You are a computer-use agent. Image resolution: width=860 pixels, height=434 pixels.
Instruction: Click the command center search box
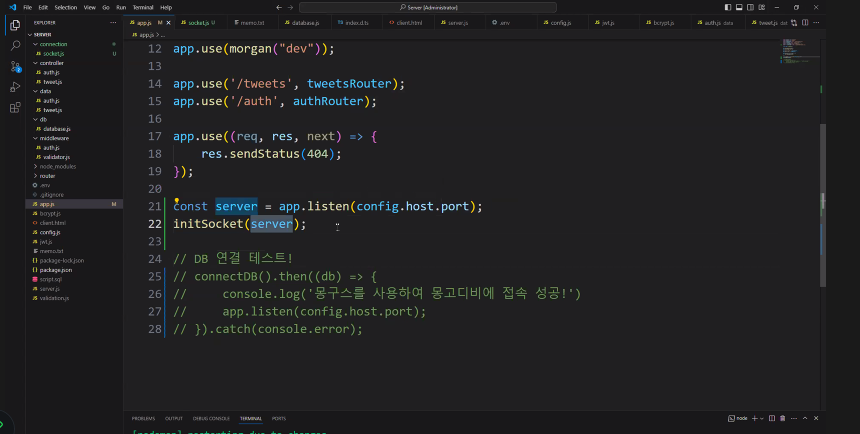click(428, 7)
